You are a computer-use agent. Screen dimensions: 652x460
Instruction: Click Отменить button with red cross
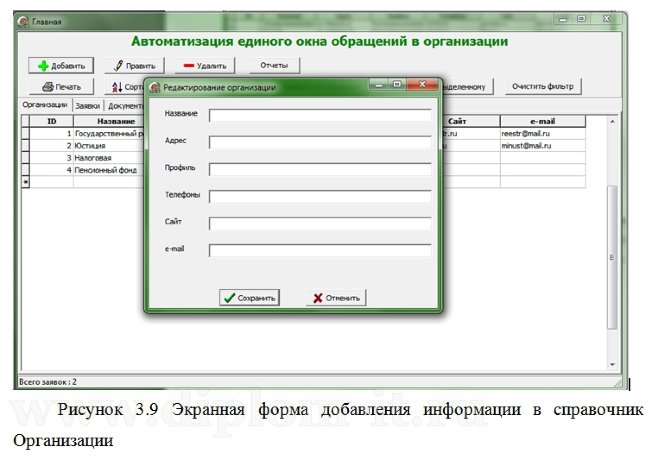(x=336, y=298)
